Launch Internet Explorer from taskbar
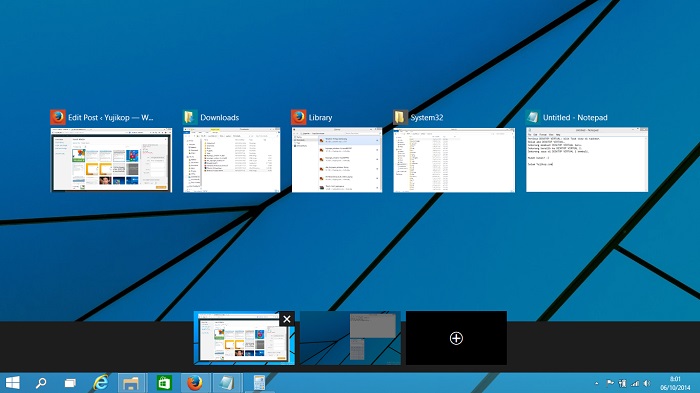The image size is (700, 393). tap(101, 383)
